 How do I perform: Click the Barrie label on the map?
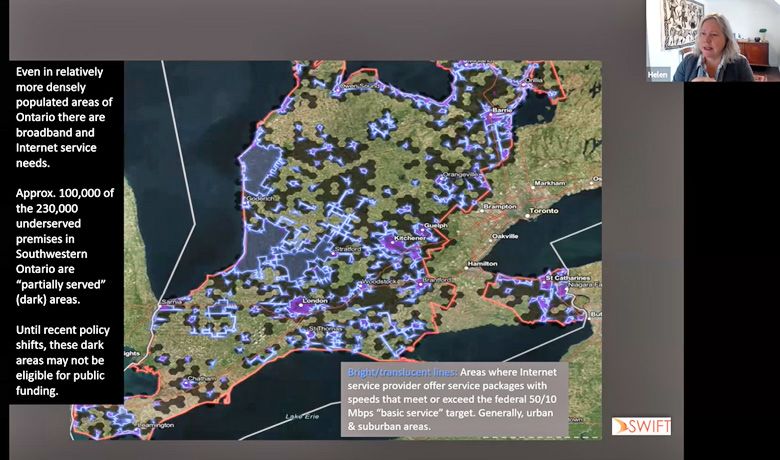pyautogui.click(x=502, y=110)
